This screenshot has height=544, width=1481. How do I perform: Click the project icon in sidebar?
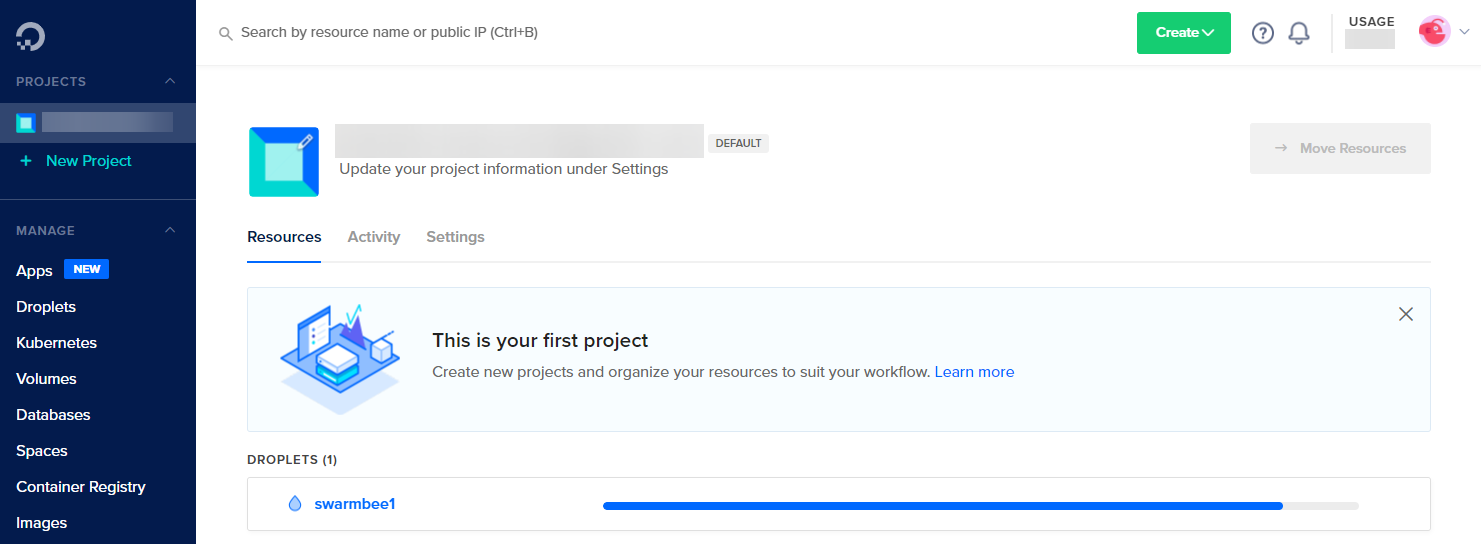tap(26, 123)
